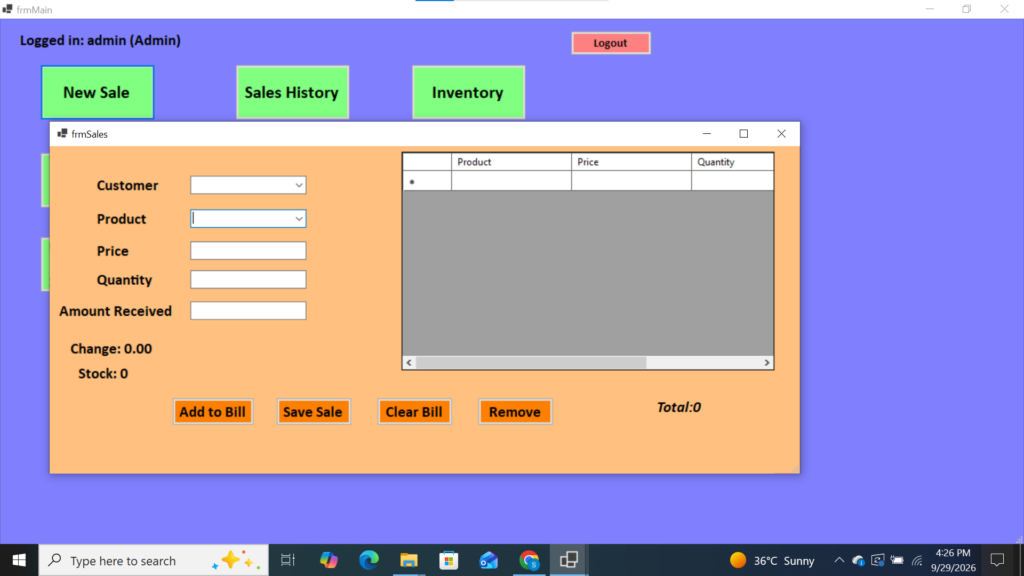Viewport: 1024px width, 576px height.
Task: Click the taskbar search box
Action: (153, 560)
